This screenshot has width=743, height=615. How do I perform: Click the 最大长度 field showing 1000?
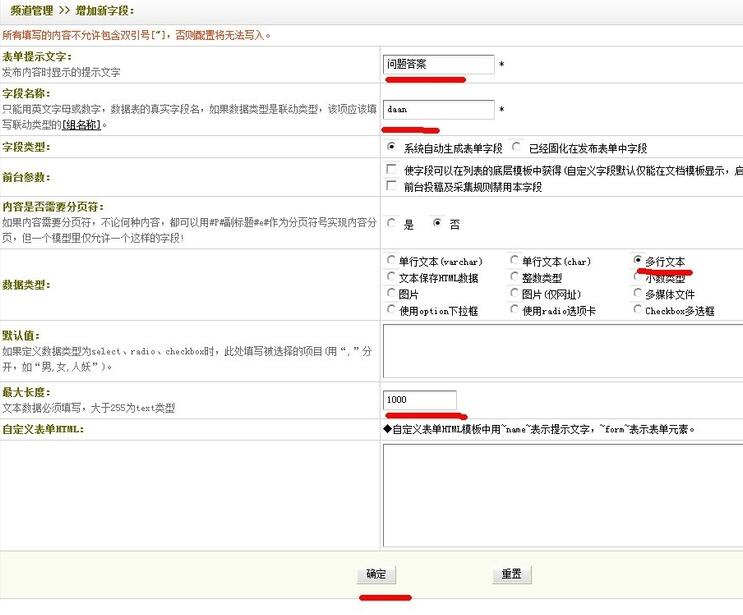419,399
